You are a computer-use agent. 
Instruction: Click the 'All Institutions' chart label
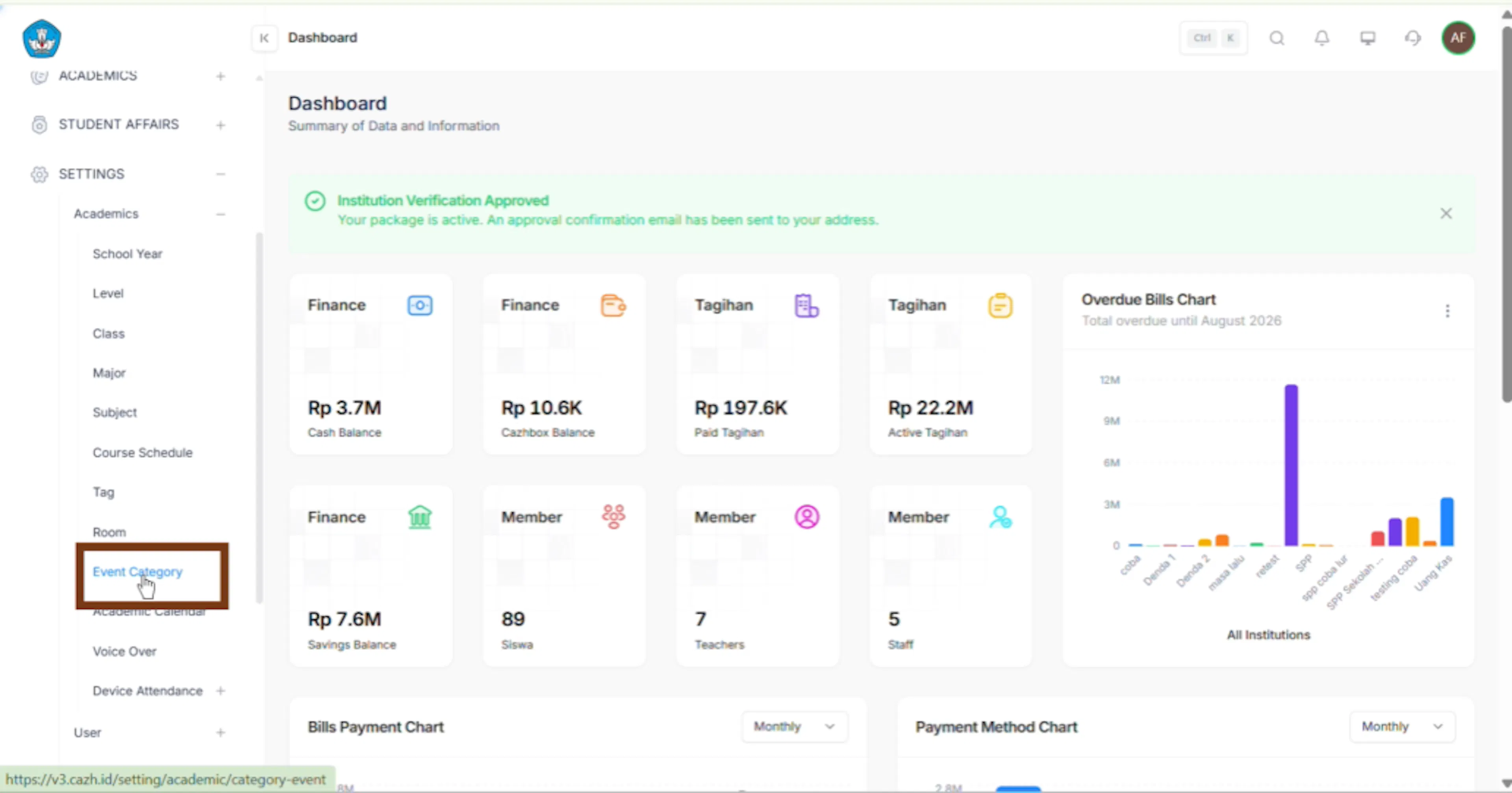[x=1268, y=635]
